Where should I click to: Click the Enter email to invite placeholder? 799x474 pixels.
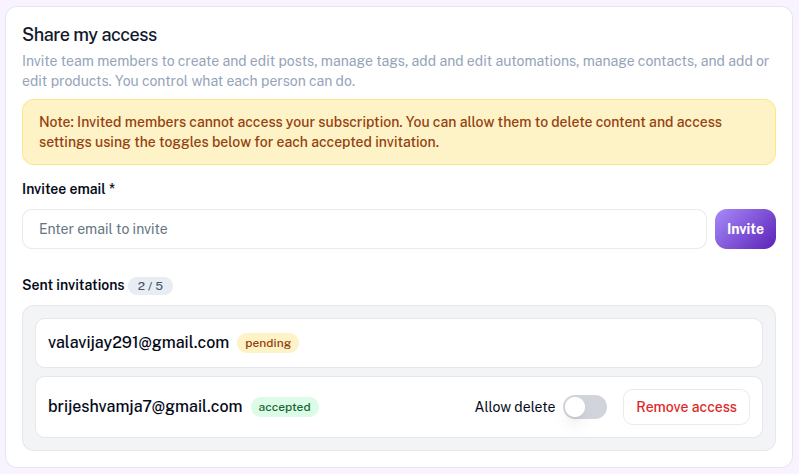click(x=103, y=229)
